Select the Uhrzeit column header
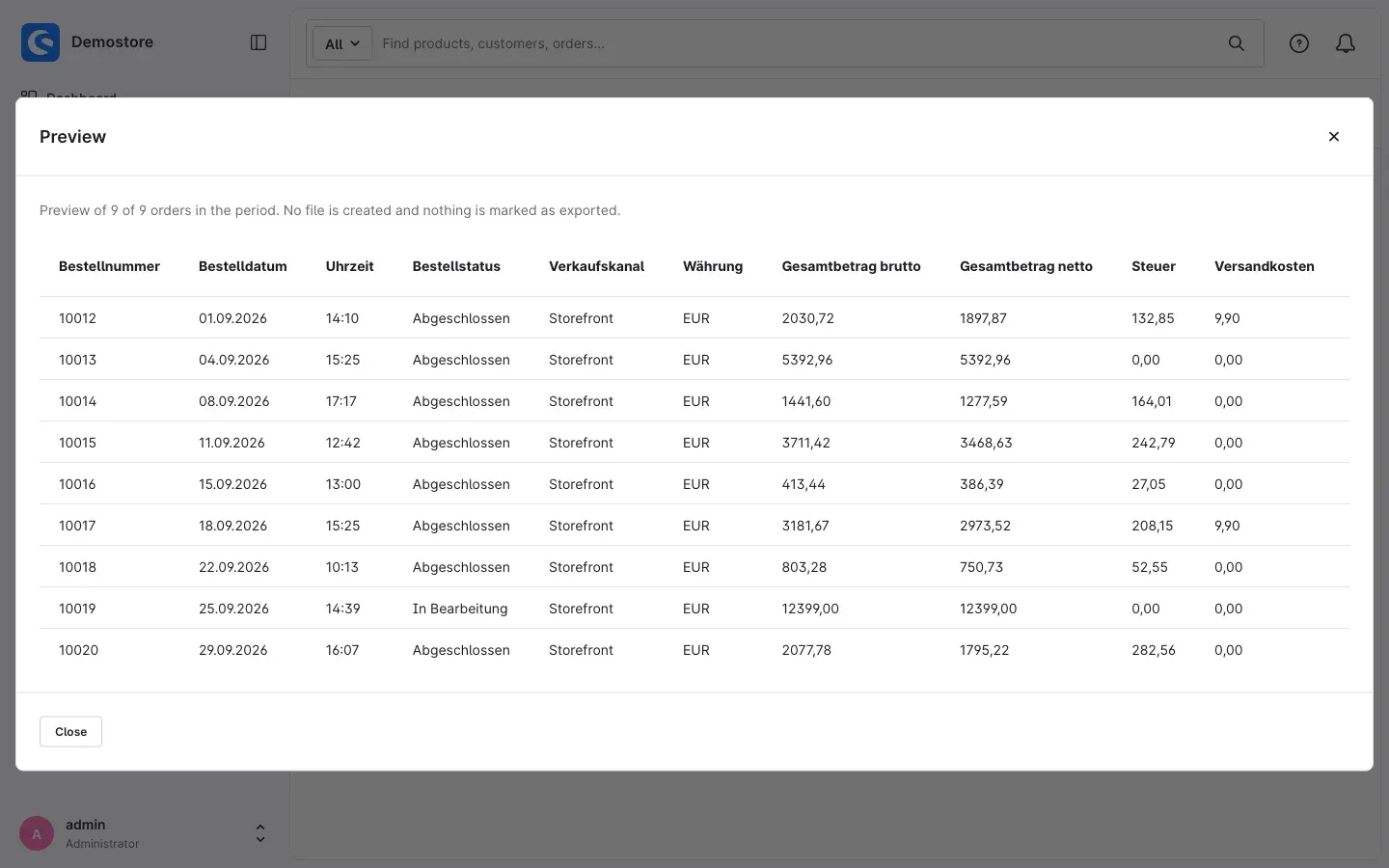1389x868 pixels. pyautogui.click(x=349, y=266)
